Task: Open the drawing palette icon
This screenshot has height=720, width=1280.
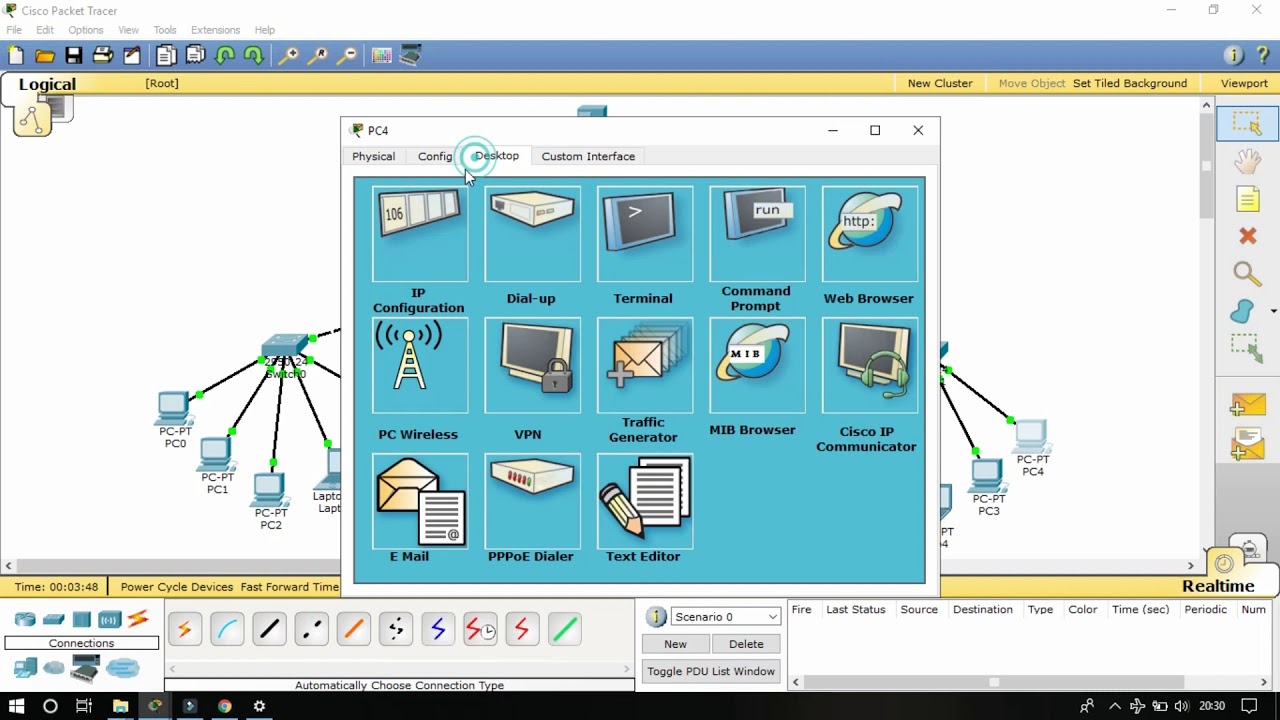Action: (x=381, y=56)
